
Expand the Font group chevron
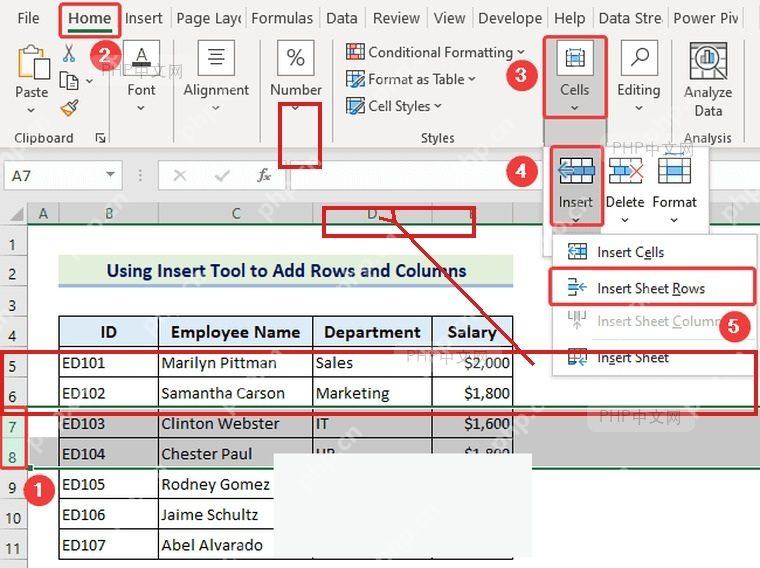pyautogui.click(x=141, y=108)
